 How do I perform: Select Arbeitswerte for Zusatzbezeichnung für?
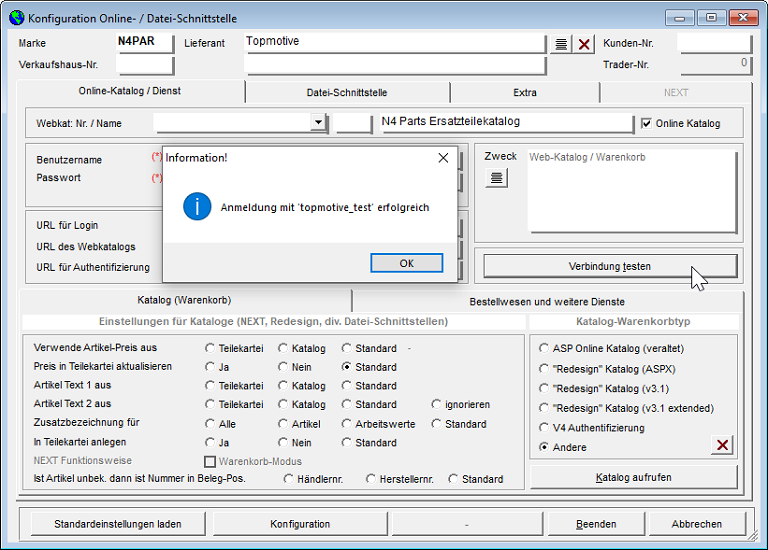(x=346, y=424)
